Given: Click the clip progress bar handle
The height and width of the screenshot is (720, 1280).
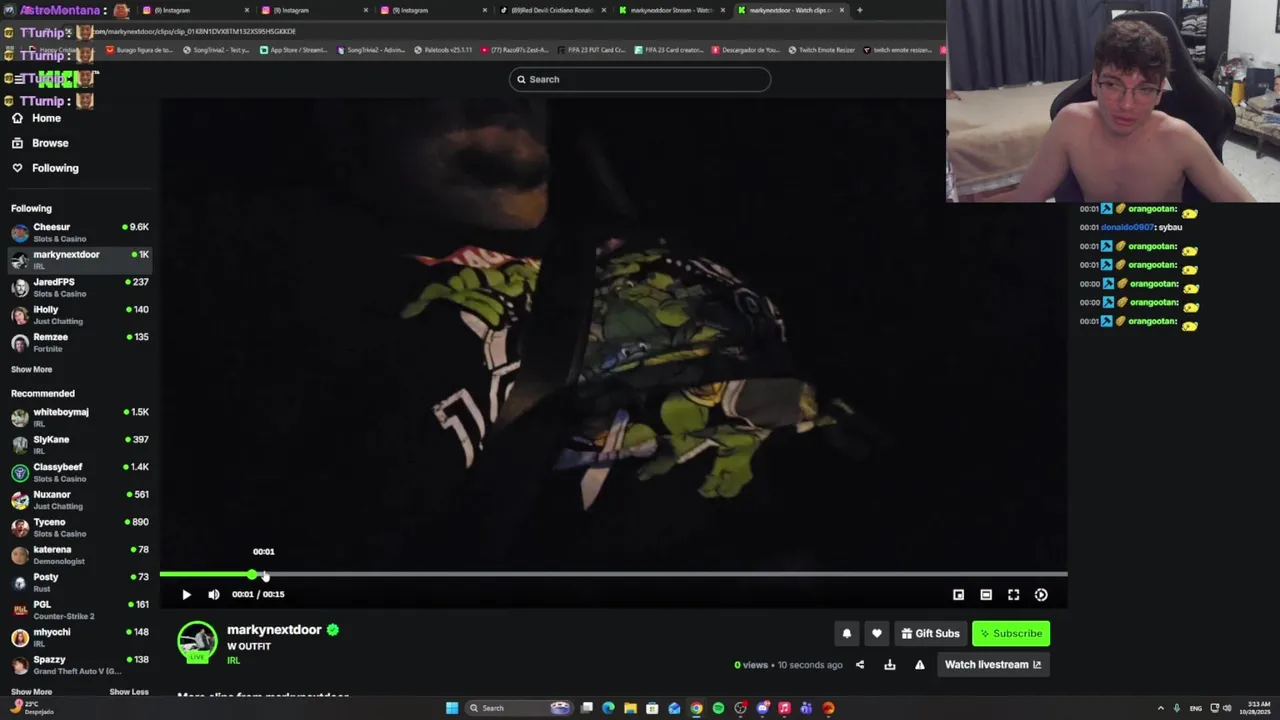Looking at the screenshot, I should coord(252,574).
